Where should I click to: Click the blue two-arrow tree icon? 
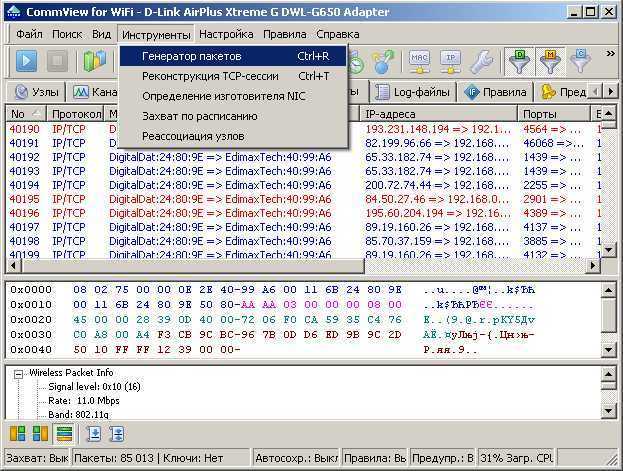pos(117,434)
